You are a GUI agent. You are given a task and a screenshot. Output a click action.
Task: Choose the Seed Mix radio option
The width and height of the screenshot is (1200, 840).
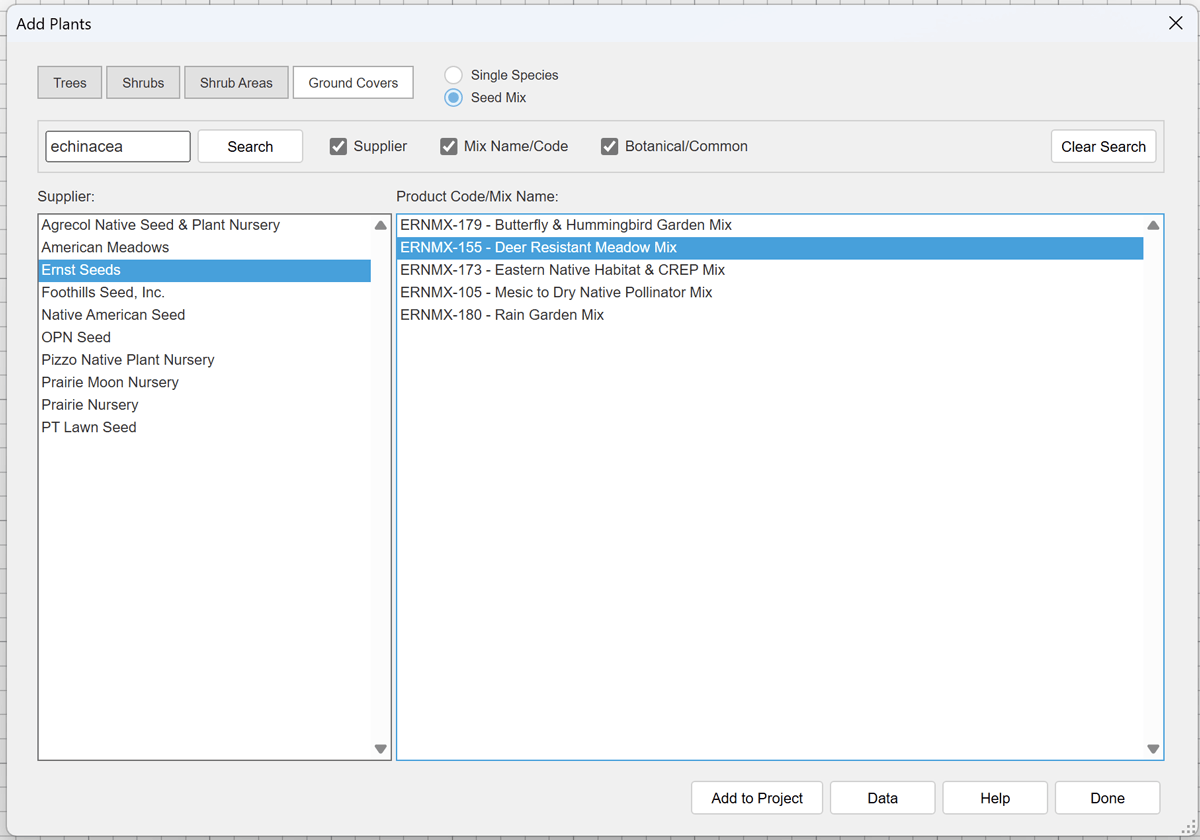point(454,98)
